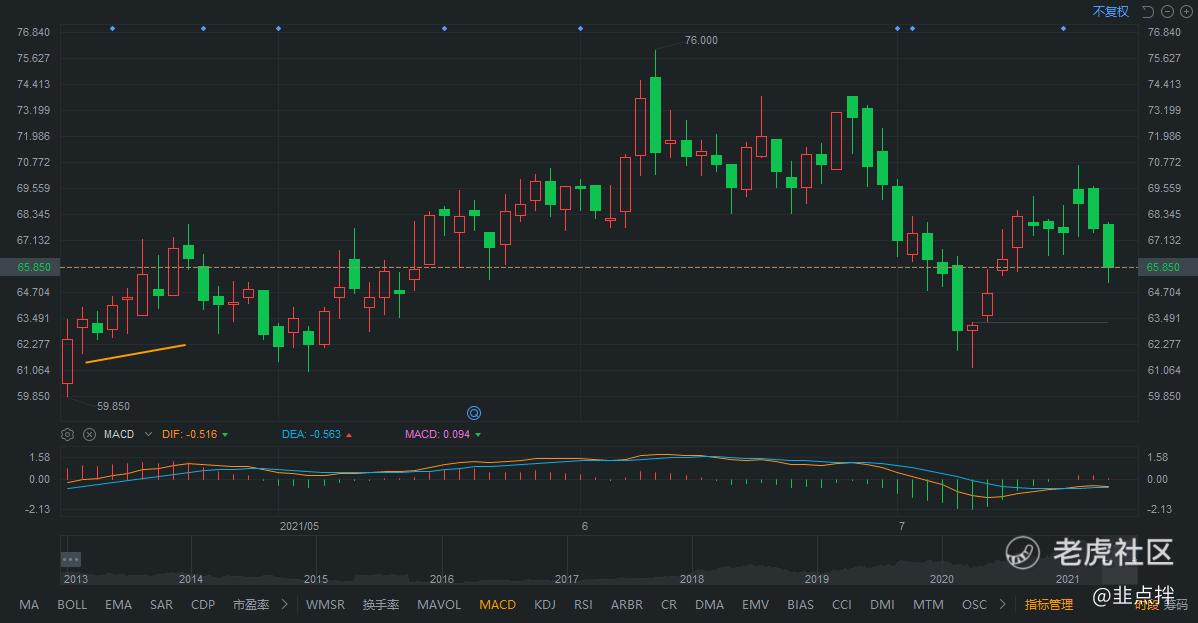Select the SAR indicator
The width and height of the screenshot is (1198, 623).
coord(161,605)
